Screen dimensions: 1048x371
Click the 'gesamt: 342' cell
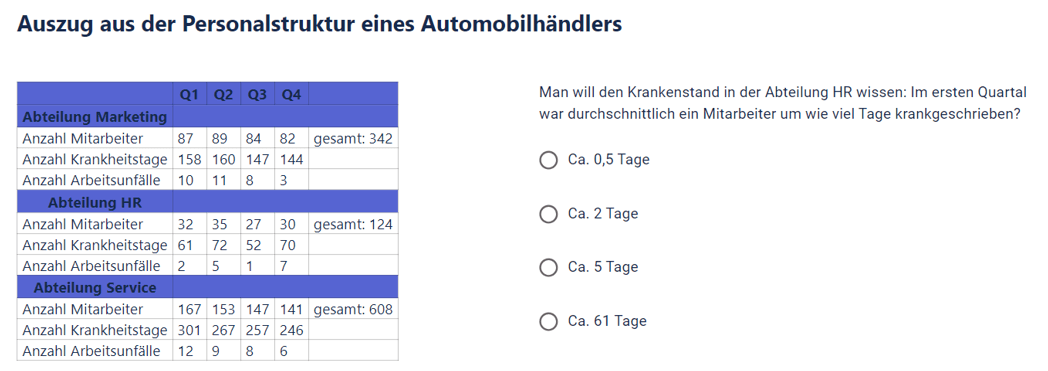pos(354,139)
